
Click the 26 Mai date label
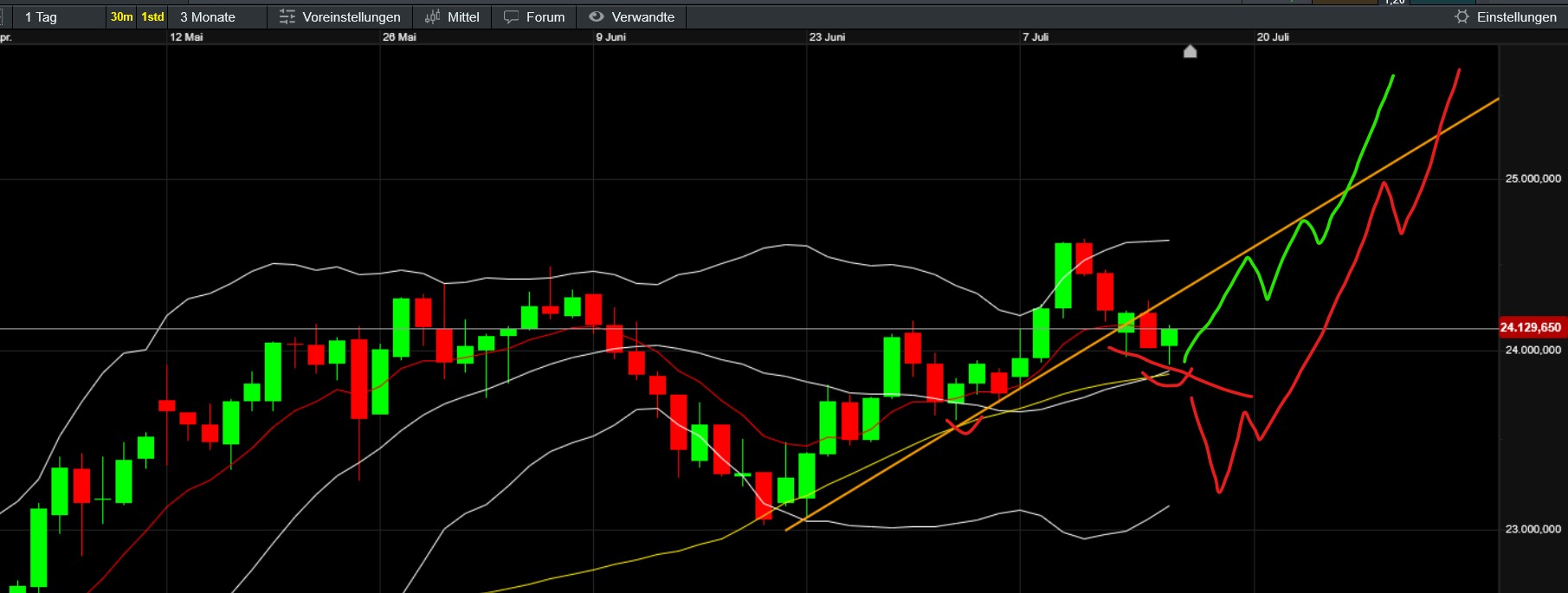pos(399,37)
